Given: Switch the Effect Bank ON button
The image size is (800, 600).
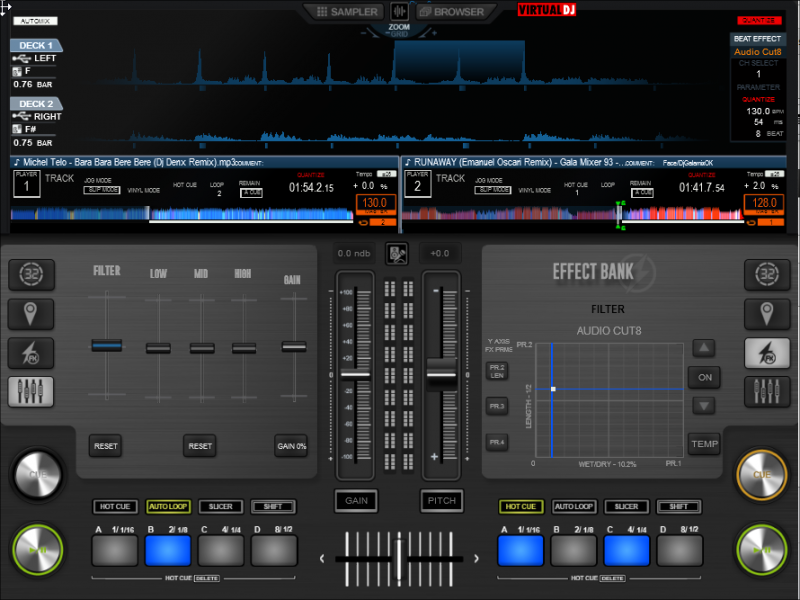Looking at the screenshot, I should click(x=705, y=378).
